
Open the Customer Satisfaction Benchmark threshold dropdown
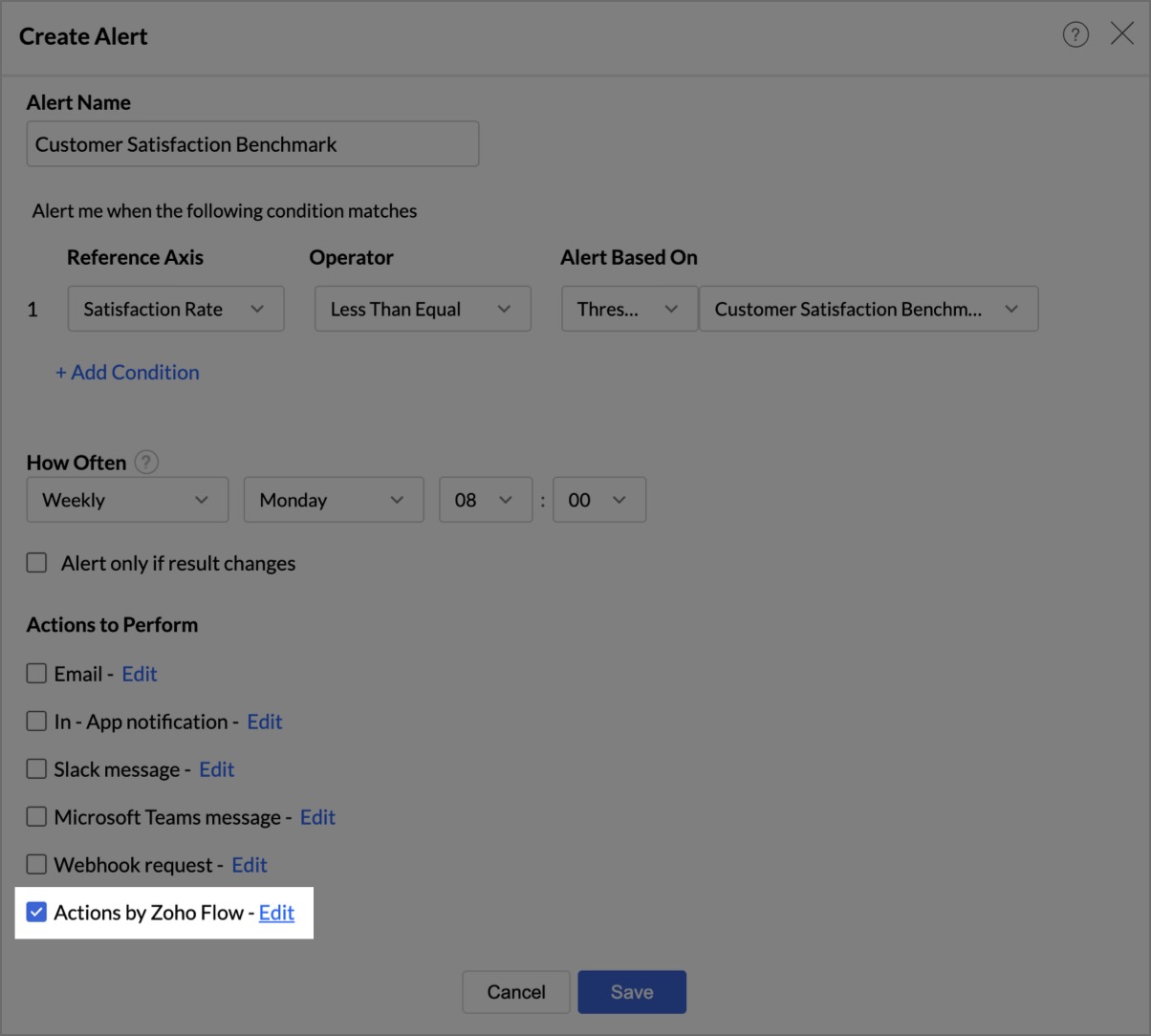point(868,310)
